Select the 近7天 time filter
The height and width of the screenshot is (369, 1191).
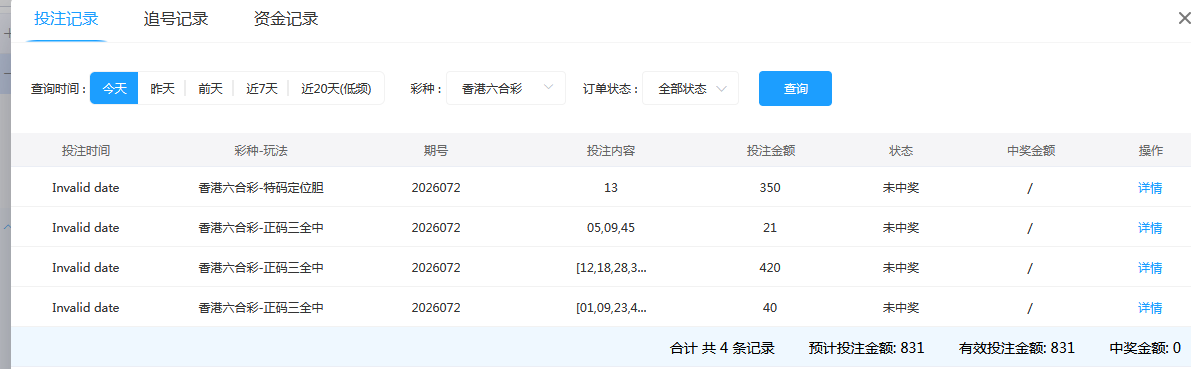coord(261,88)
